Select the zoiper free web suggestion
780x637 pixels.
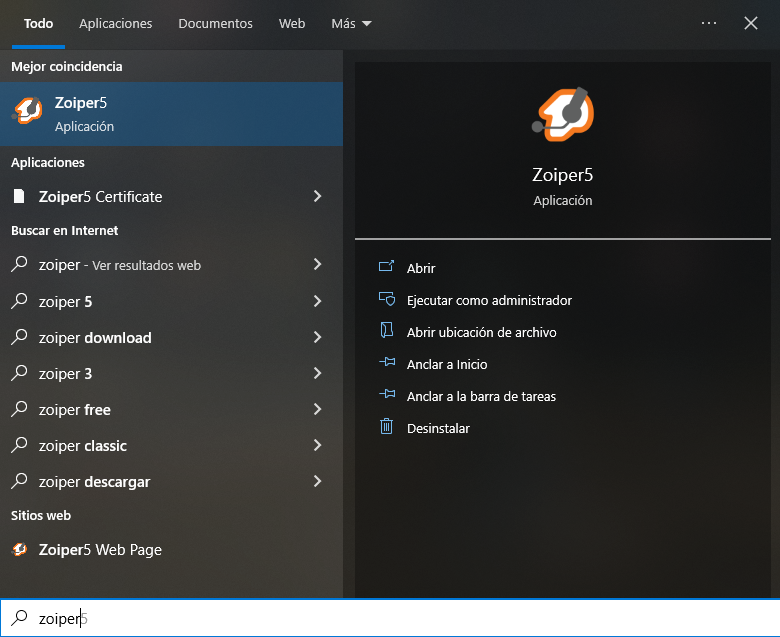(171, 409)
